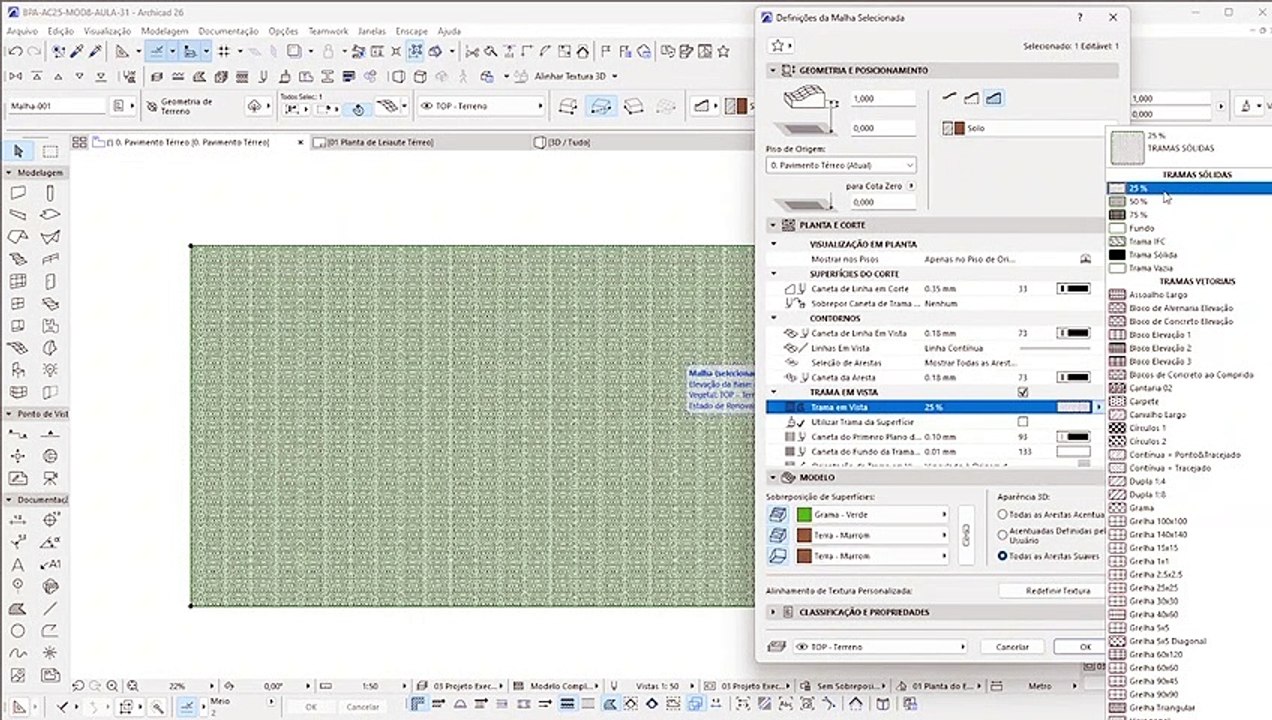Click the Text tool 'A' icon

click(x=18, y=565)
